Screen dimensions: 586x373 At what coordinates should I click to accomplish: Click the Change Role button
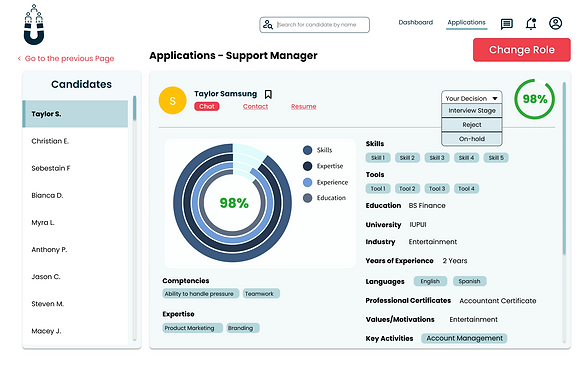(522, 50)
